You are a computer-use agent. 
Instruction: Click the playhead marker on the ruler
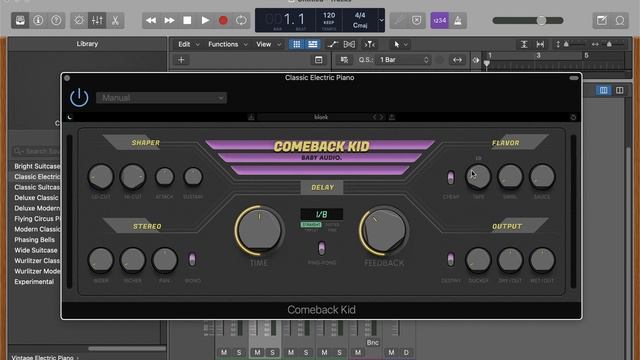click(x=487, y=63)
